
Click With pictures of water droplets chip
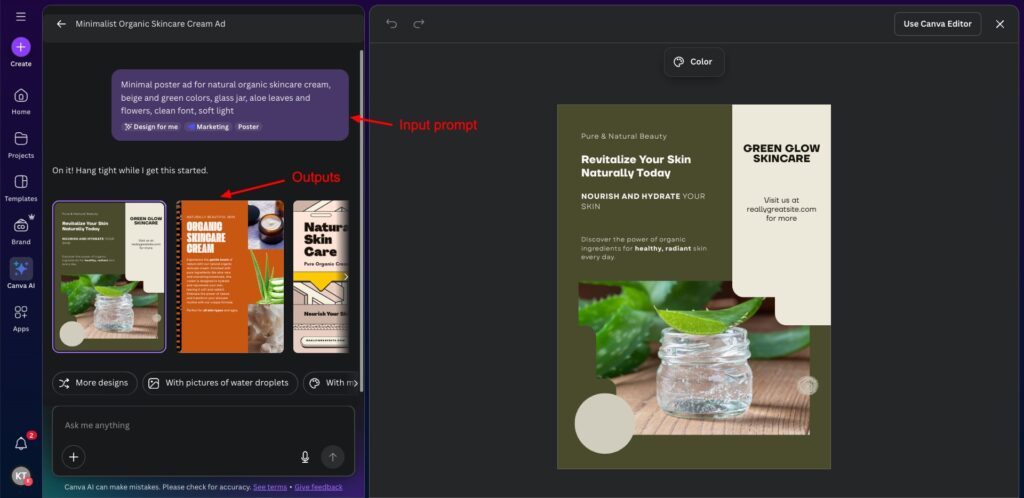(x=220, y=383)
